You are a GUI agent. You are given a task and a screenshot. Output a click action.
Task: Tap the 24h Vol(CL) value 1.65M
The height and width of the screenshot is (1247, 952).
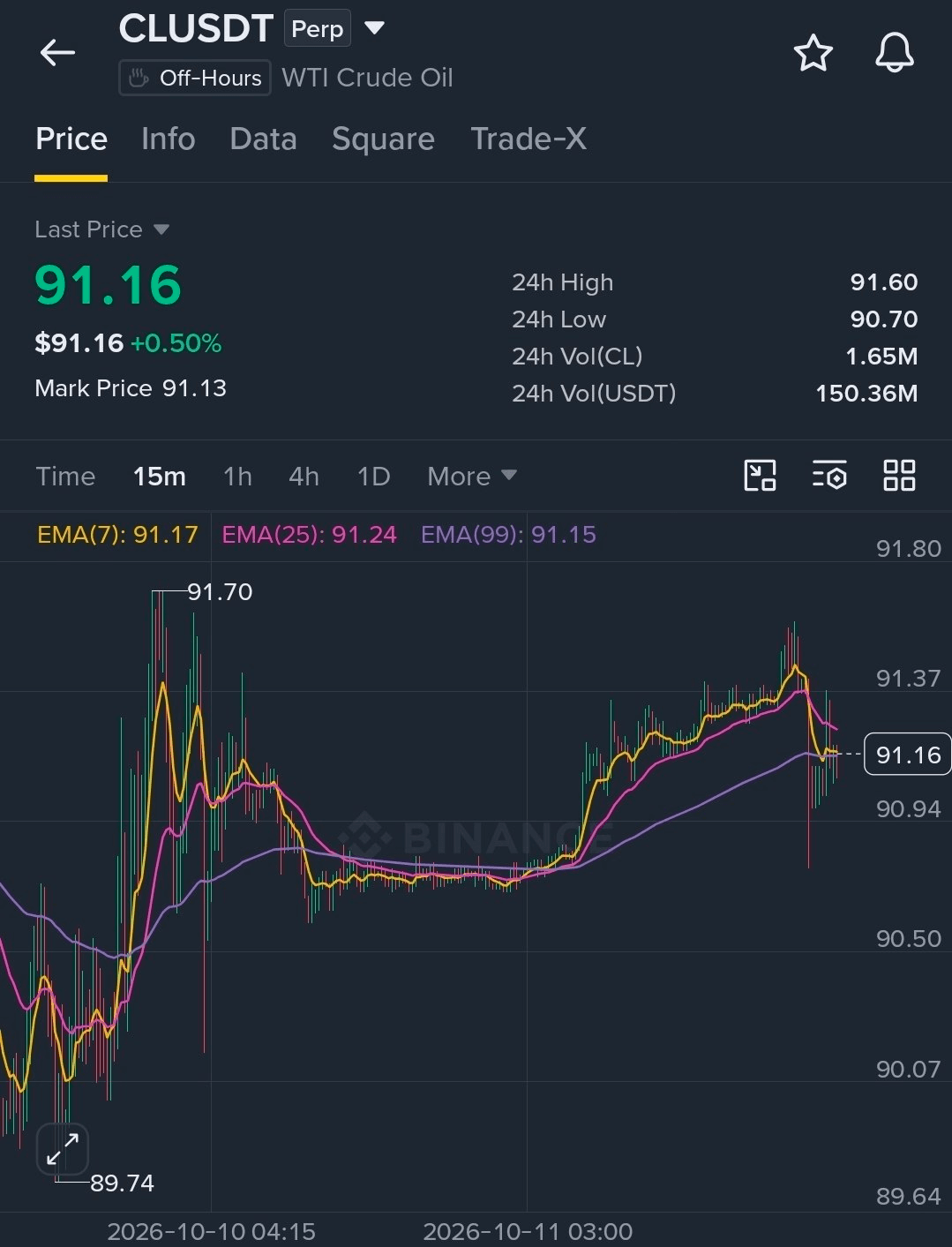[x=881, y=357]
